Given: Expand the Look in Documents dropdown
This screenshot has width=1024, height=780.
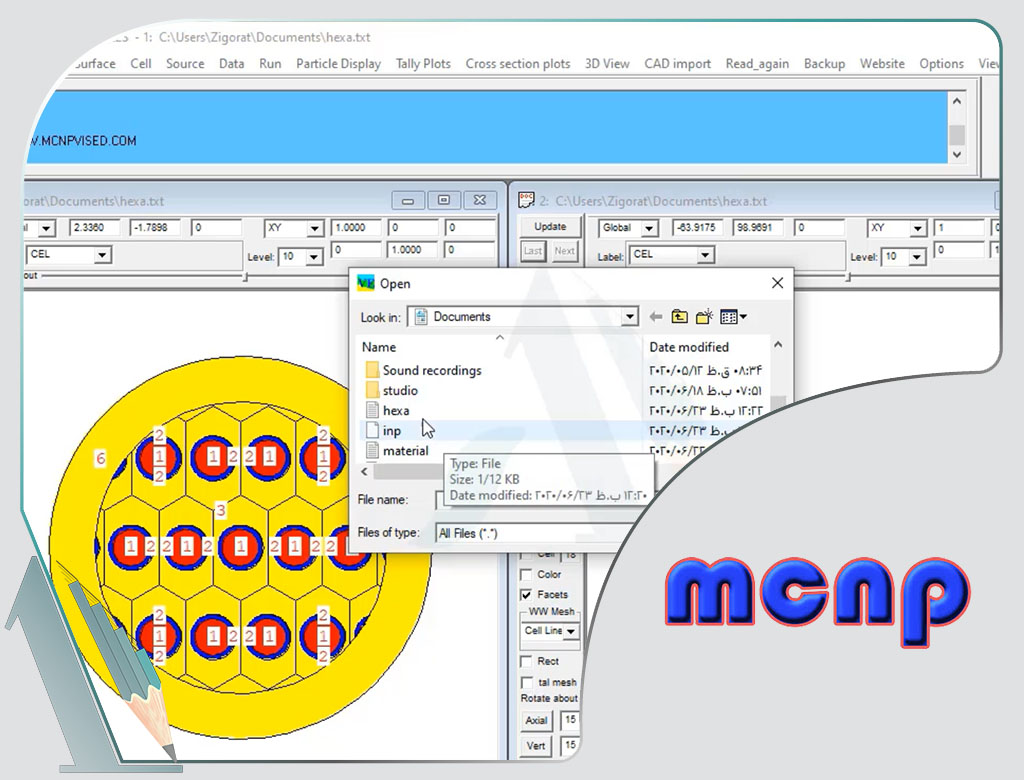Looking at the screenshot, I should (629, 317).
